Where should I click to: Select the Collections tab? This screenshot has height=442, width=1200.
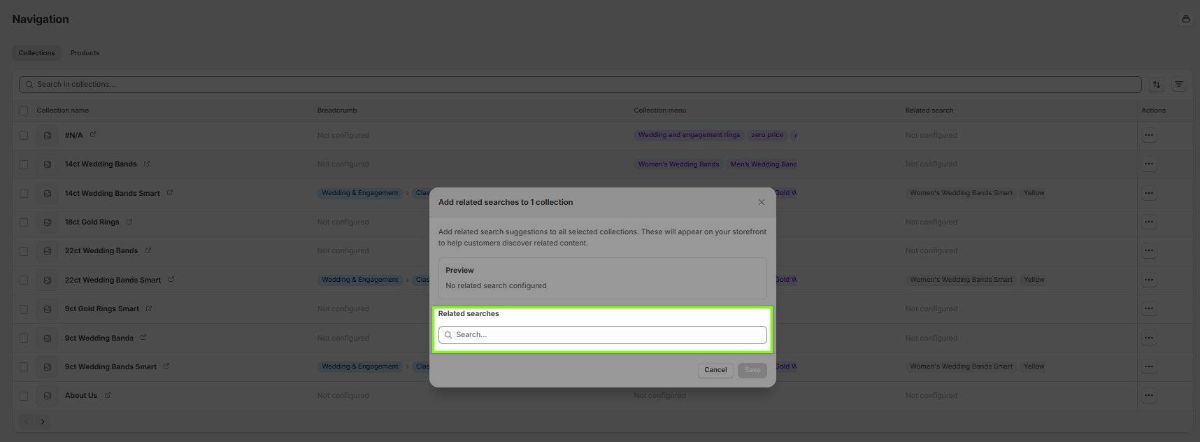[37, 53]
